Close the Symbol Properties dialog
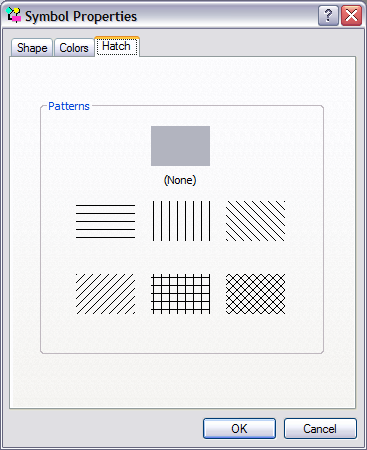The height and width of the screenshot is (450, 367). tap(351, 15)
